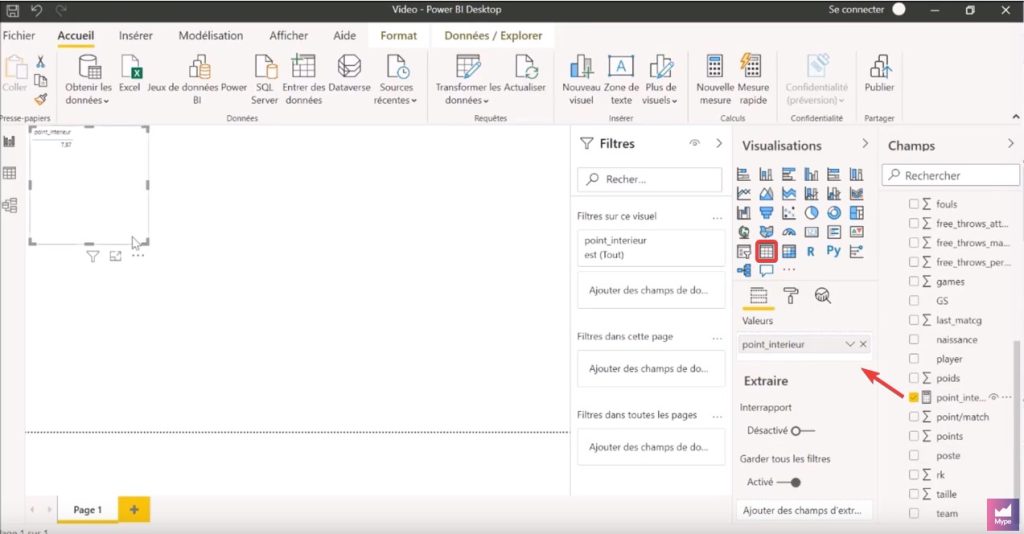Switch to Data view in sidebar
The height and width of the screenshot is (534, 1024).
[9, 173]
